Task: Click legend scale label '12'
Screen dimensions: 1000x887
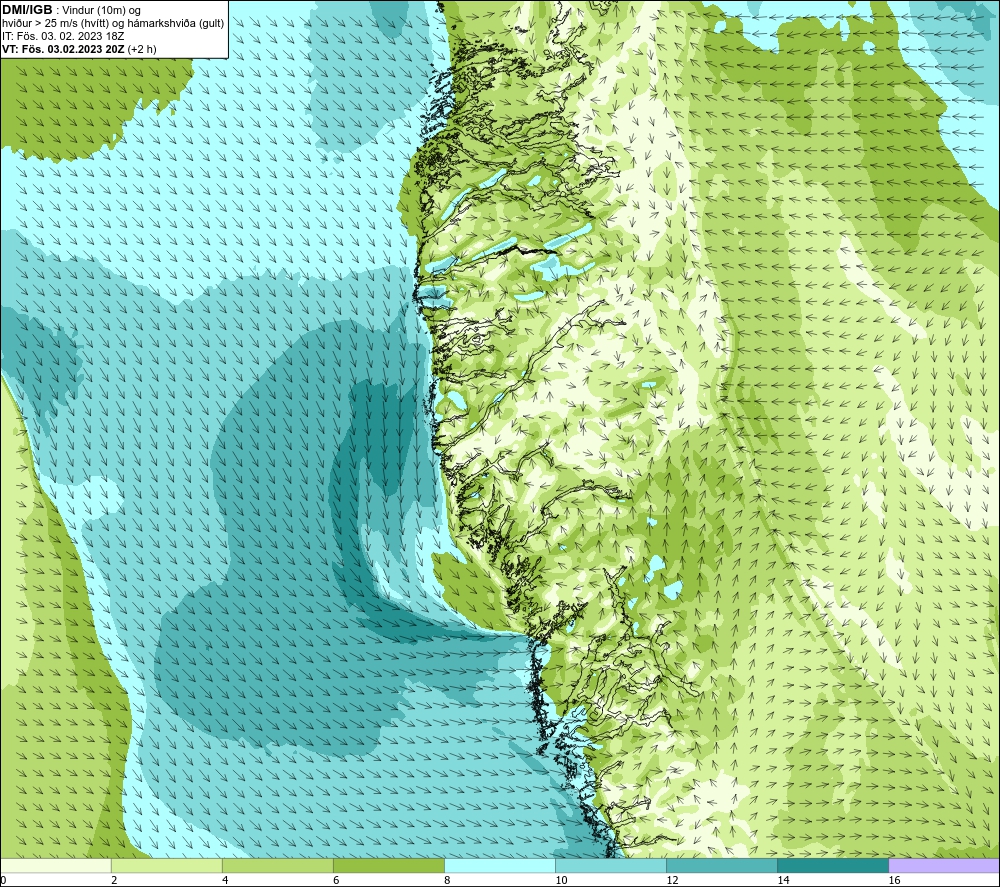Action: [672, 881]
